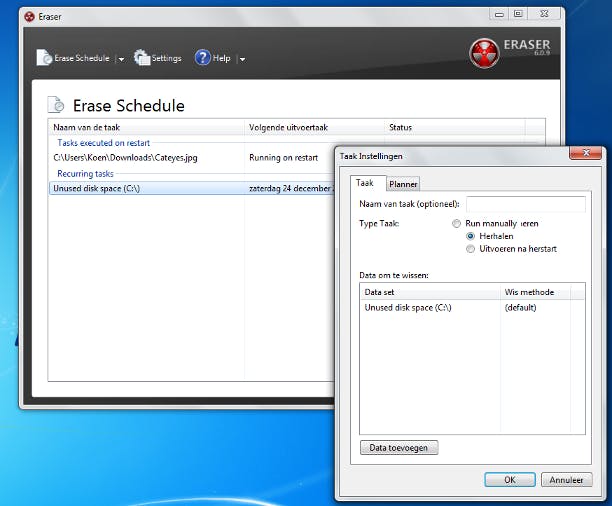Click the Wis methode column header

click(536, 292)
